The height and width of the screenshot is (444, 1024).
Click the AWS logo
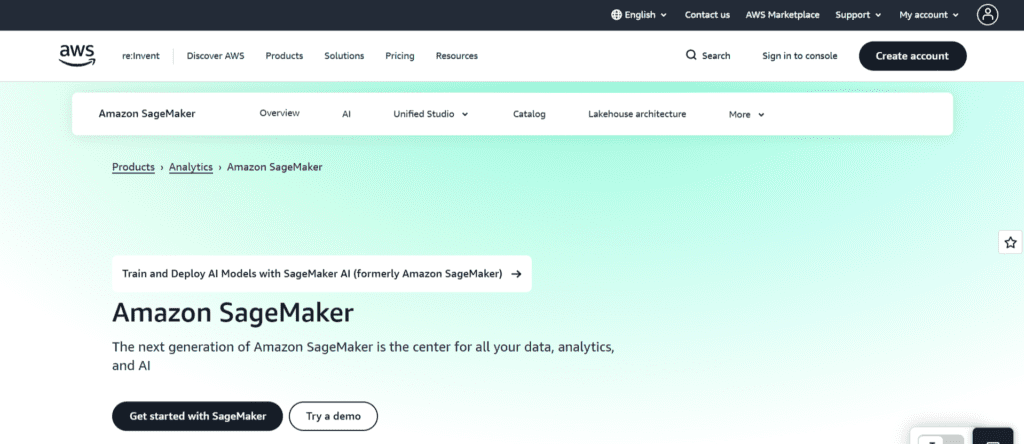77,56
